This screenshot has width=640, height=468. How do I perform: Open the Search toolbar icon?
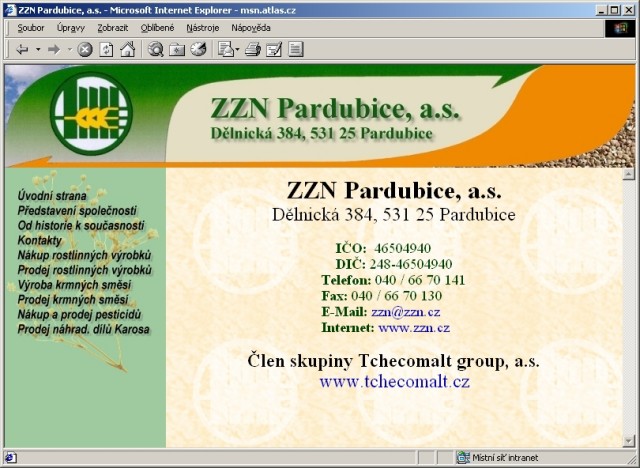[x=156, y=50]
